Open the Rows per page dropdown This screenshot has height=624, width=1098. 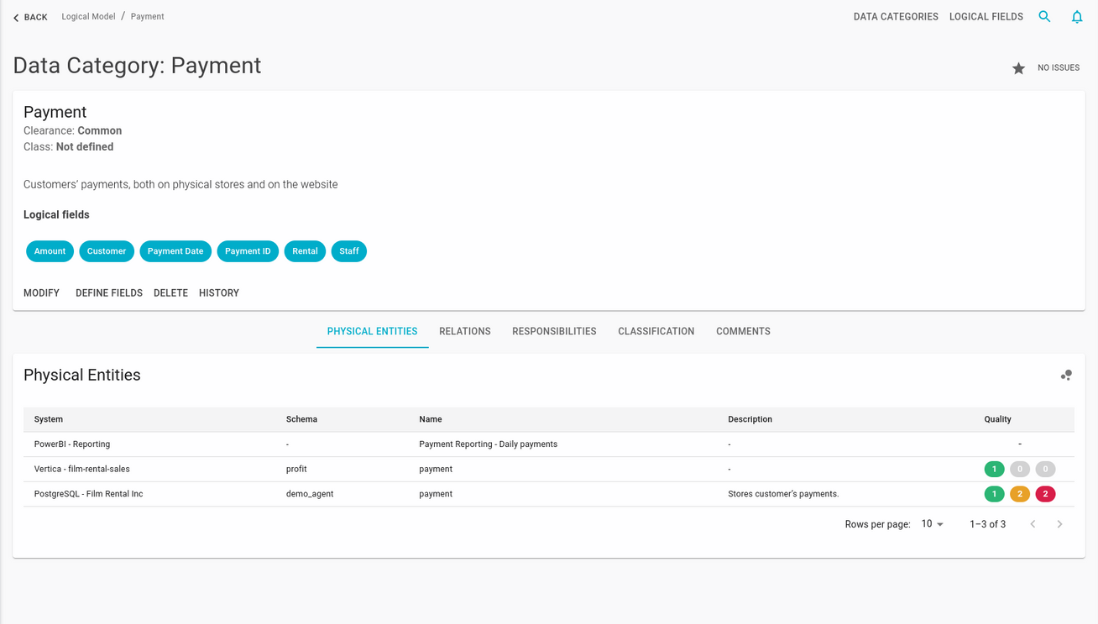pos(932,524)
